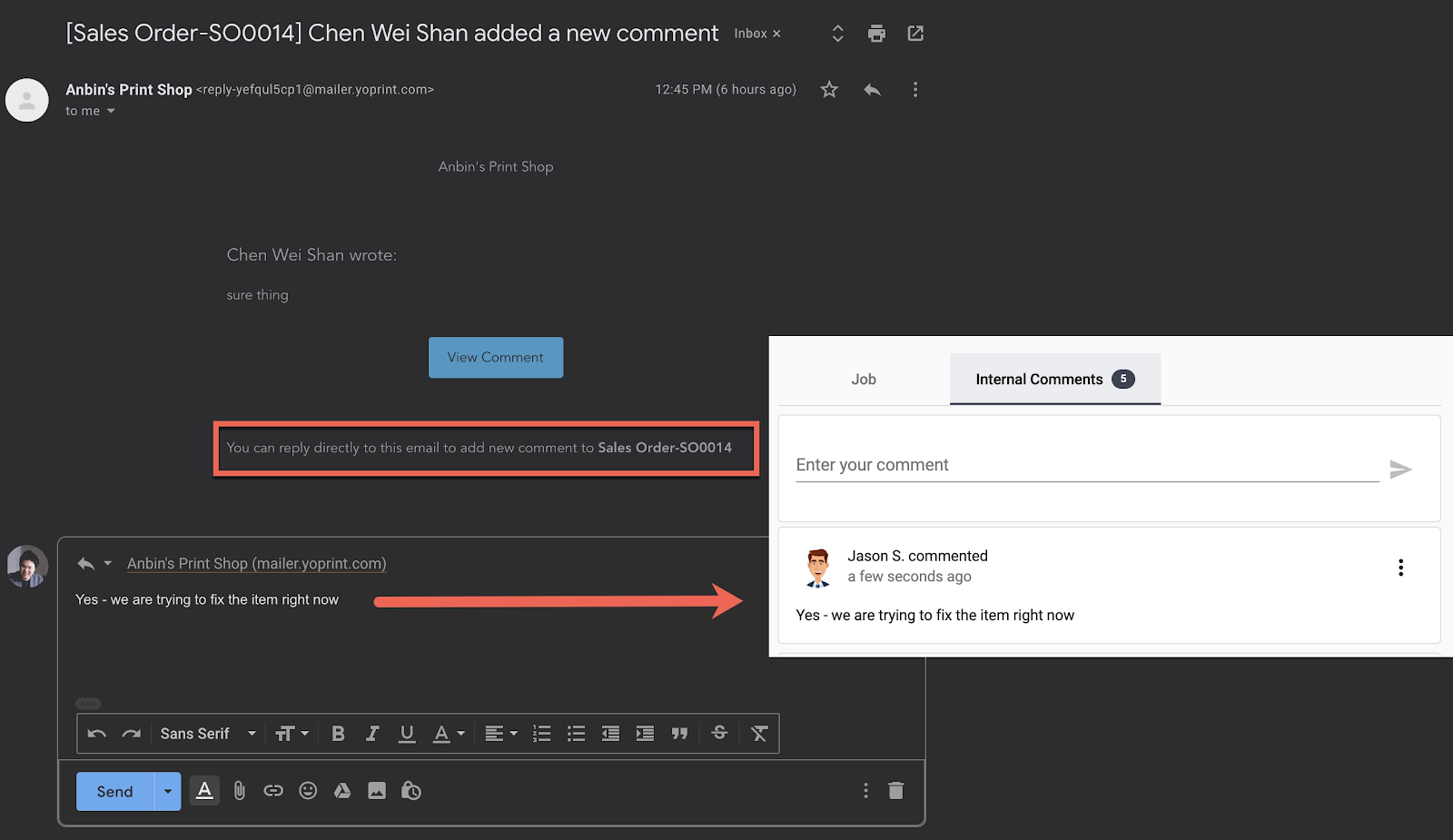The image size is (1453, 840).
Task: Remove the Inbox label with the x
Action: [x=776, y=34]
